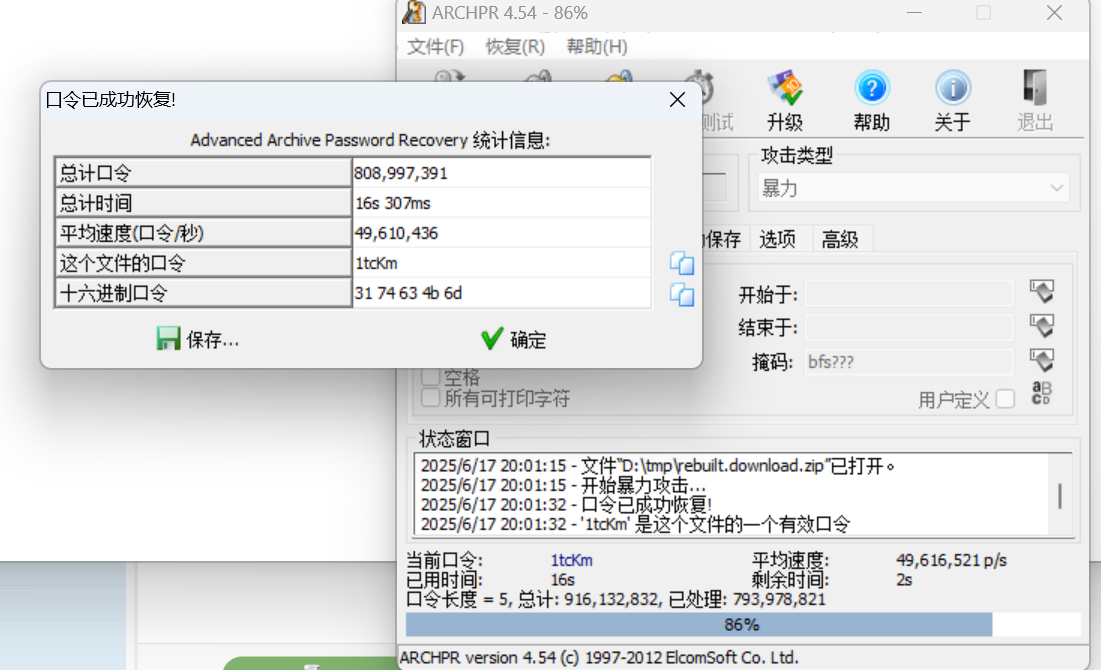The width and height of the screenshot is (1101, 670).
Task: Click the 86% progress bar
Action: [x=741, y=624]
